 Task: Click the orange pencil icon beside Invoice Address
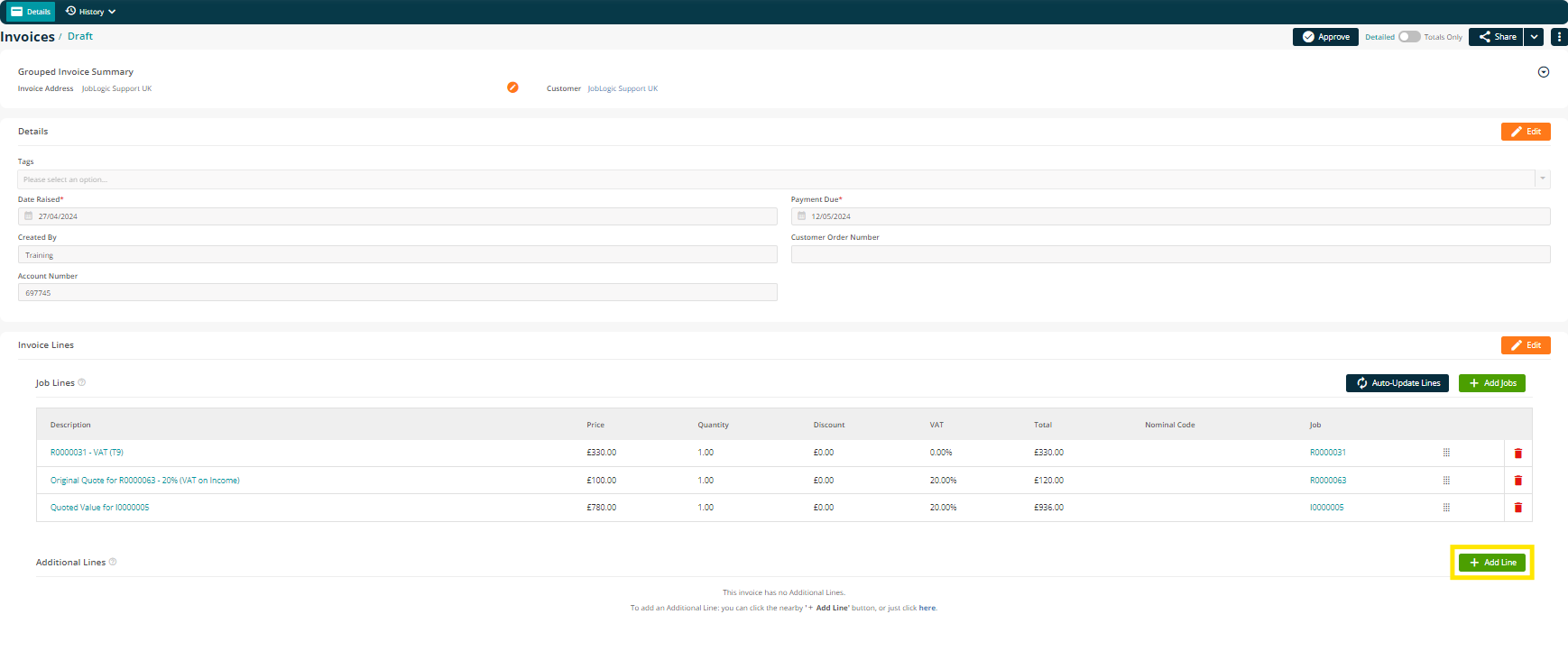(x=512, y=87)
